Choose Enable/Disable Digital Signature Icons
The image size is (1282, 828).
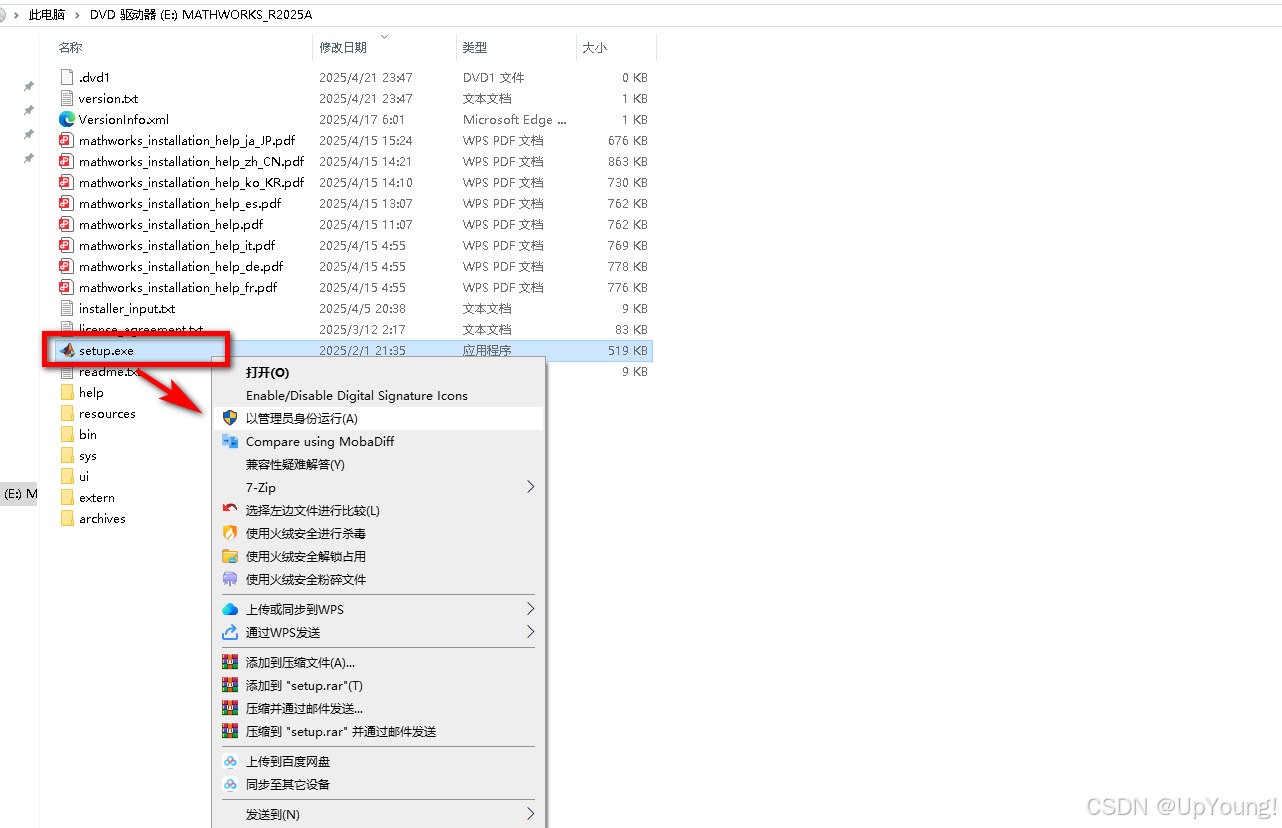[379, 395]
